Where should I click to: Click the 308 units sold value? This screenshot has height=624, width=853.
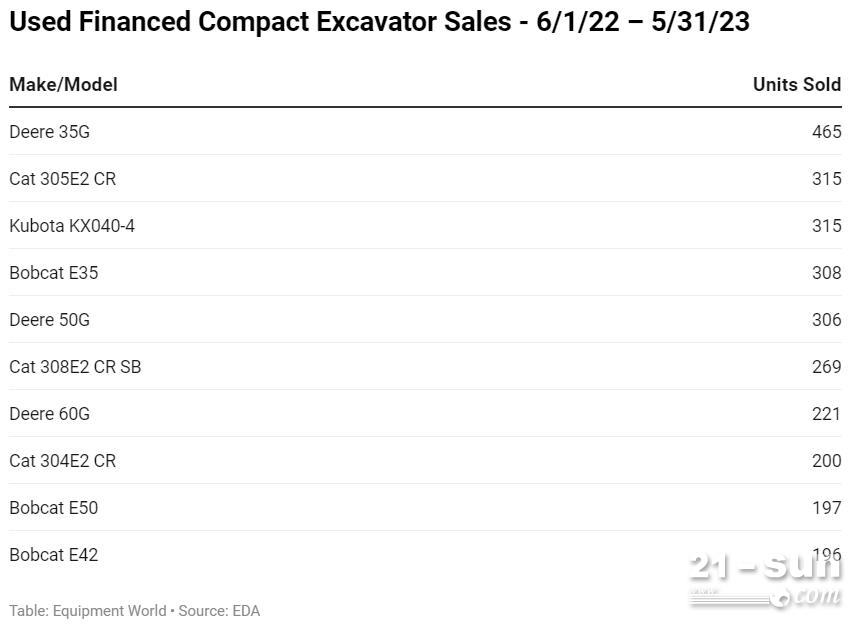(x=826, y=273)
